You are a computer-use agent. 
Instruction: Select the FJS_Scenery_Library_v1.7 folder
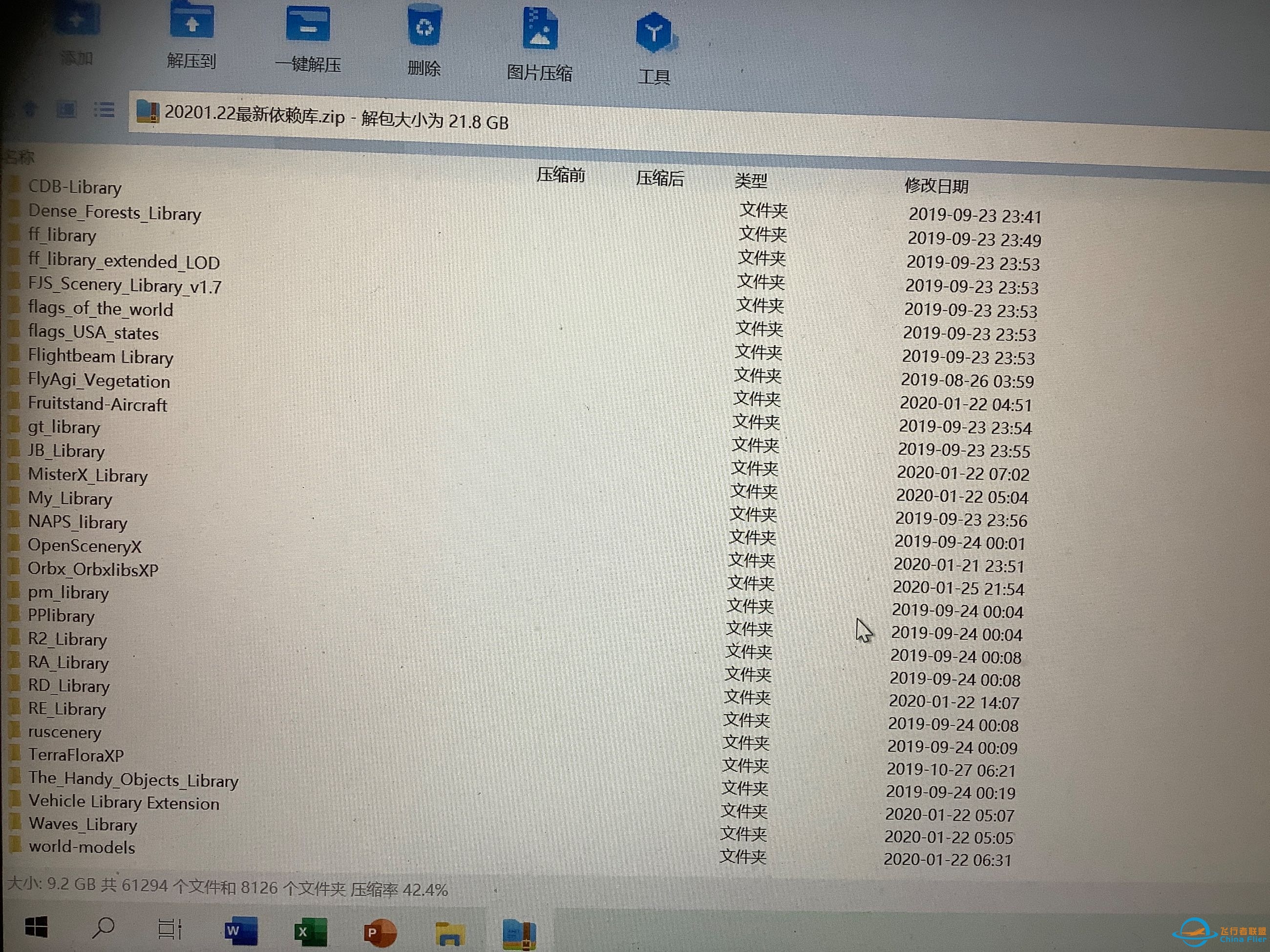pos(125,285)
